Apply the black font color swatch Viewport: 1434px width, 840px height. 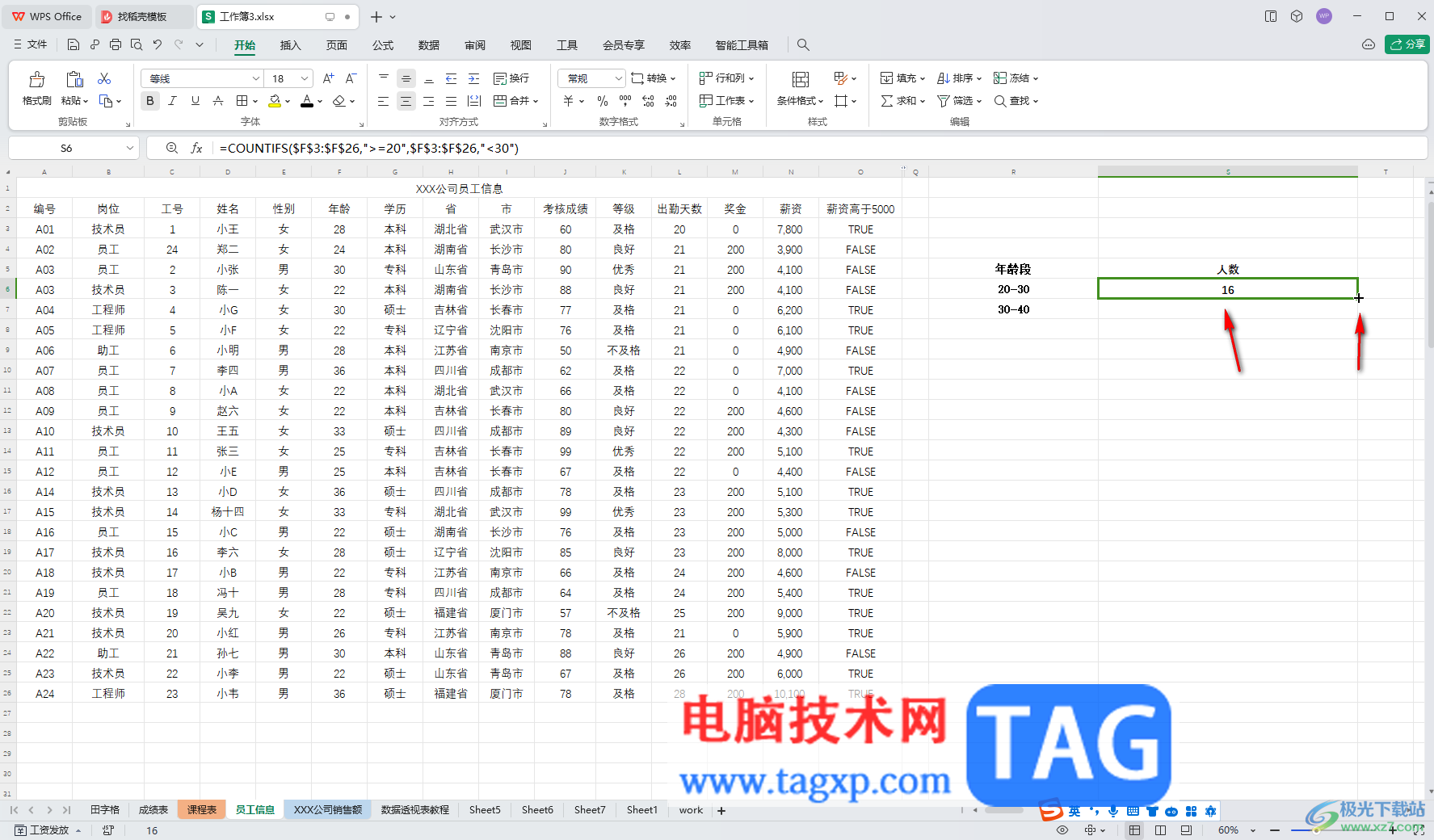[307, 101]
